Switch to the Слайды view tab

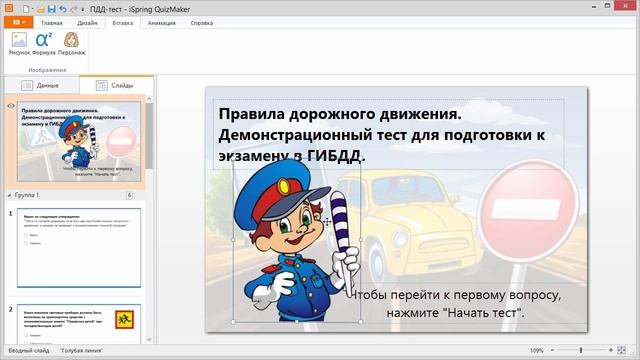(x=116, y=85)
